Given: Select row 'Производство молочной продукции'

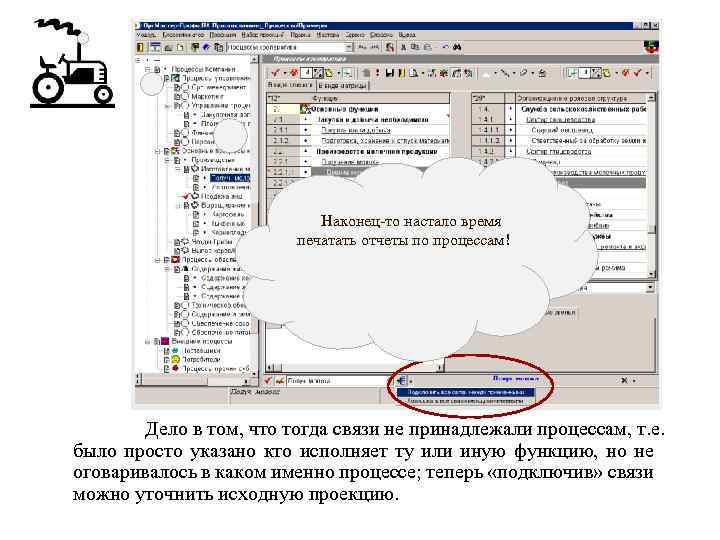Looking at the screenshot, I should (358, 152).
